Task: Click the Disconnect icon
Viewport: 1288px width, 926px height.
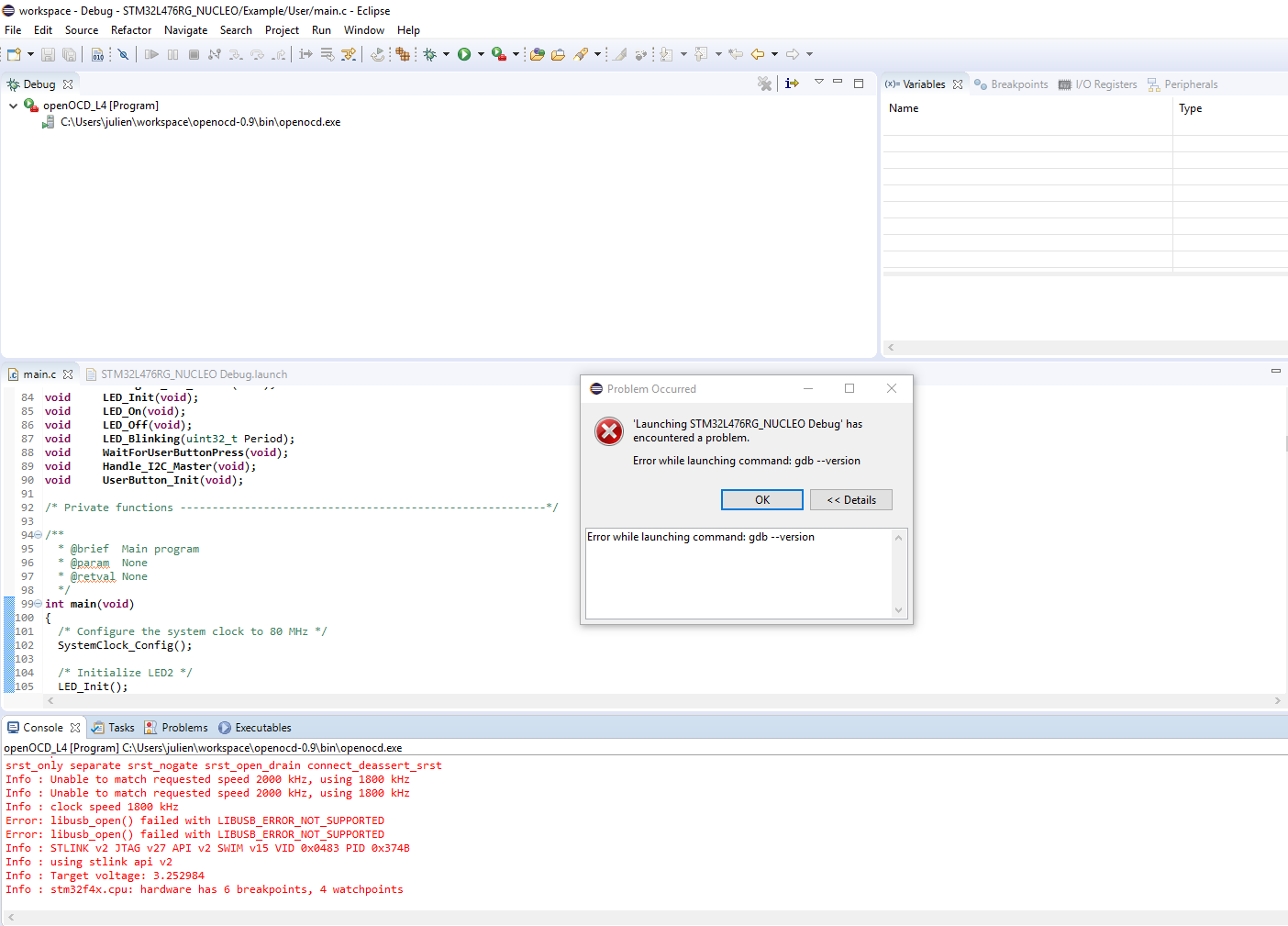Action: [x=214, y=54]
